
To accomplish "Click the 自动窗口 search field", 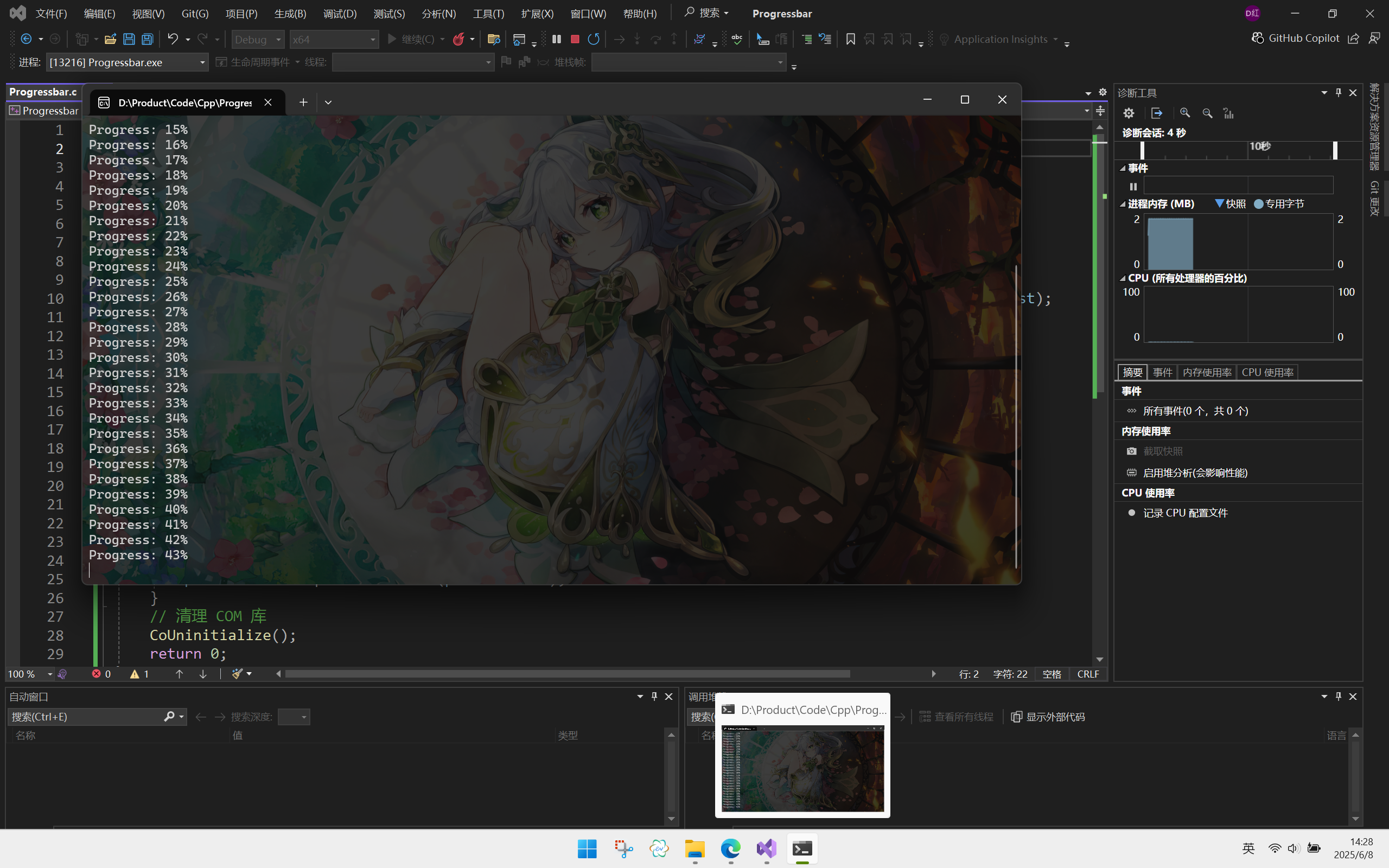I will [x=97, y=717].
